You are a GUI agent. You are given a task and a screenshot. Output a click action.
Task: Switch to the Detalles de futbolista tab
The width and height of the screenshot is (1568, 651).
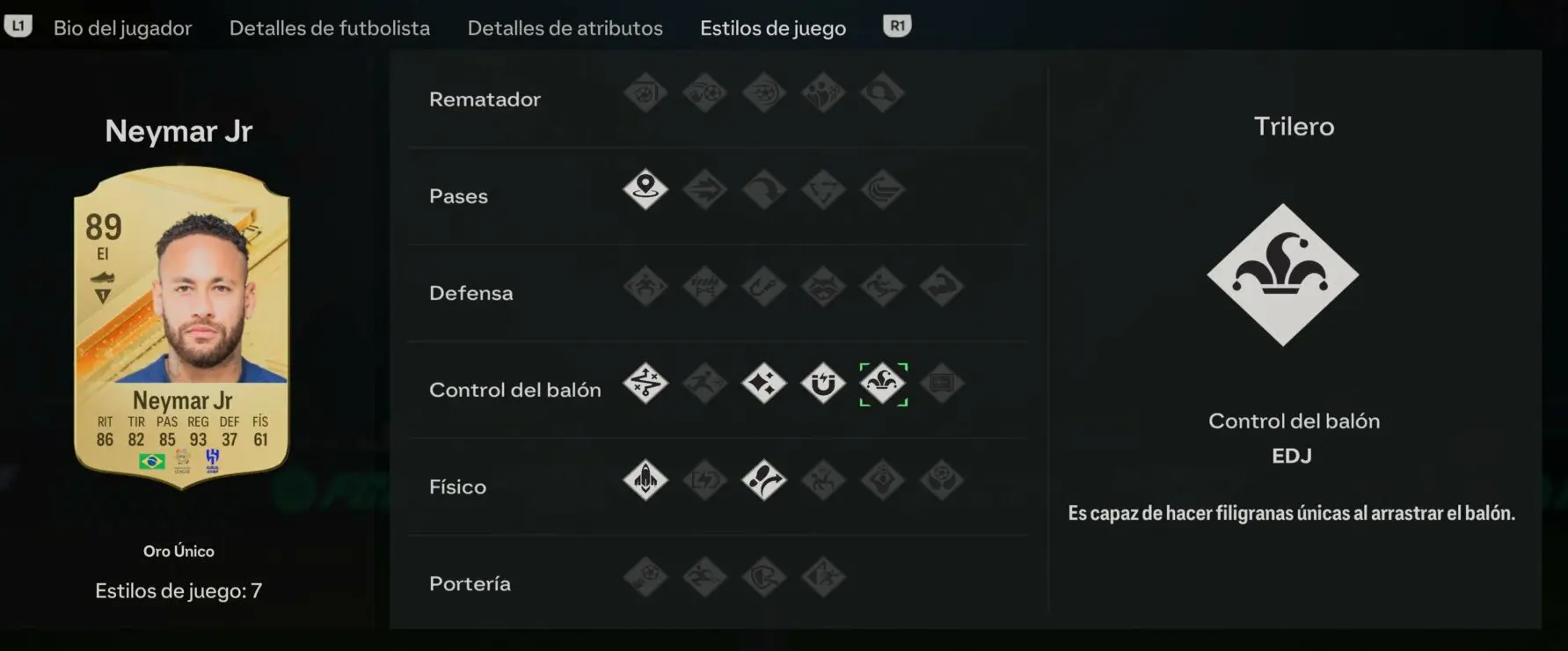[330, 28]
